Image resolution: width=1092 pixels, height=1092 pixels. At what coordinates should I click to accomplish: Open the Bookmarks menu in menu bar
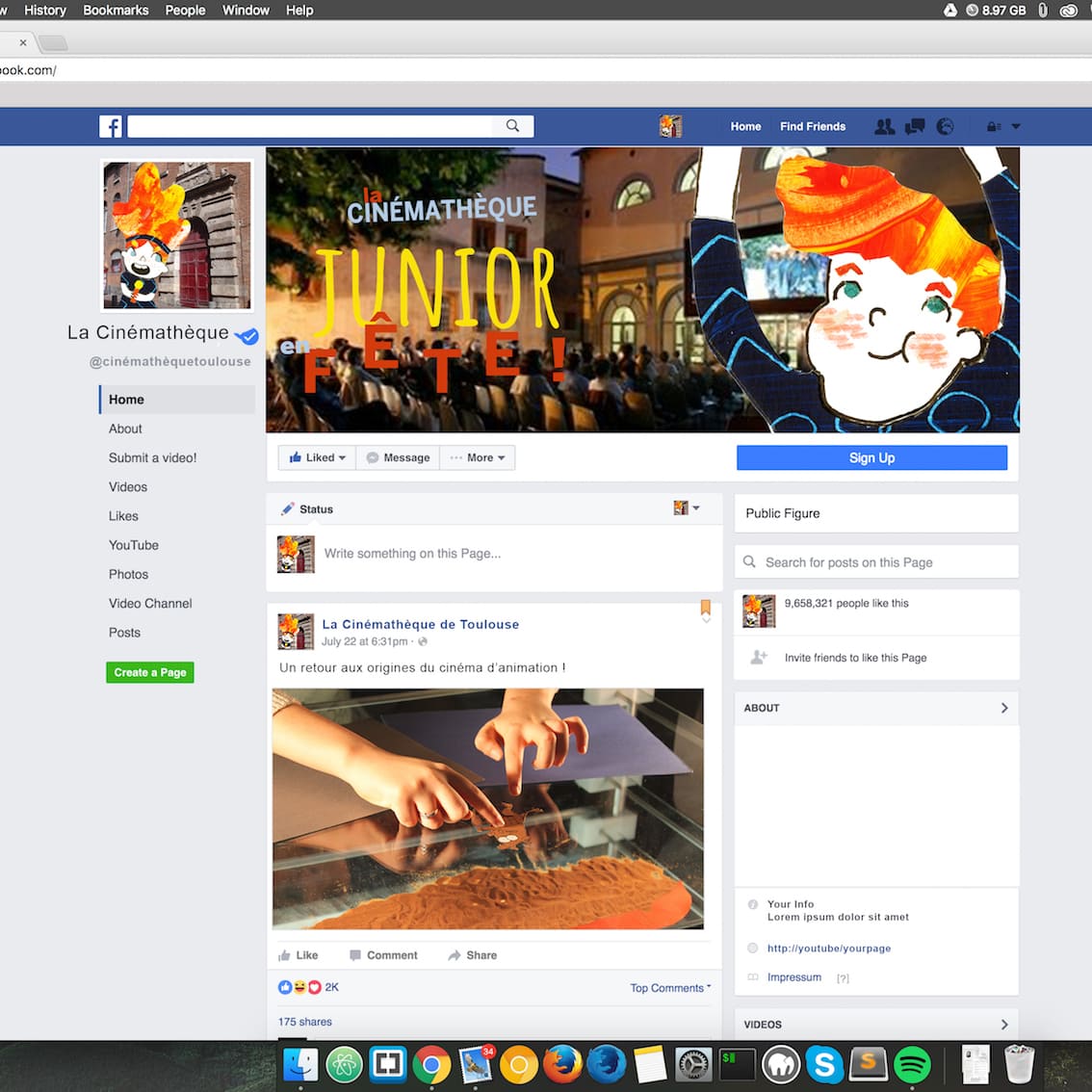pyautogui.click(x=116, y=11)
